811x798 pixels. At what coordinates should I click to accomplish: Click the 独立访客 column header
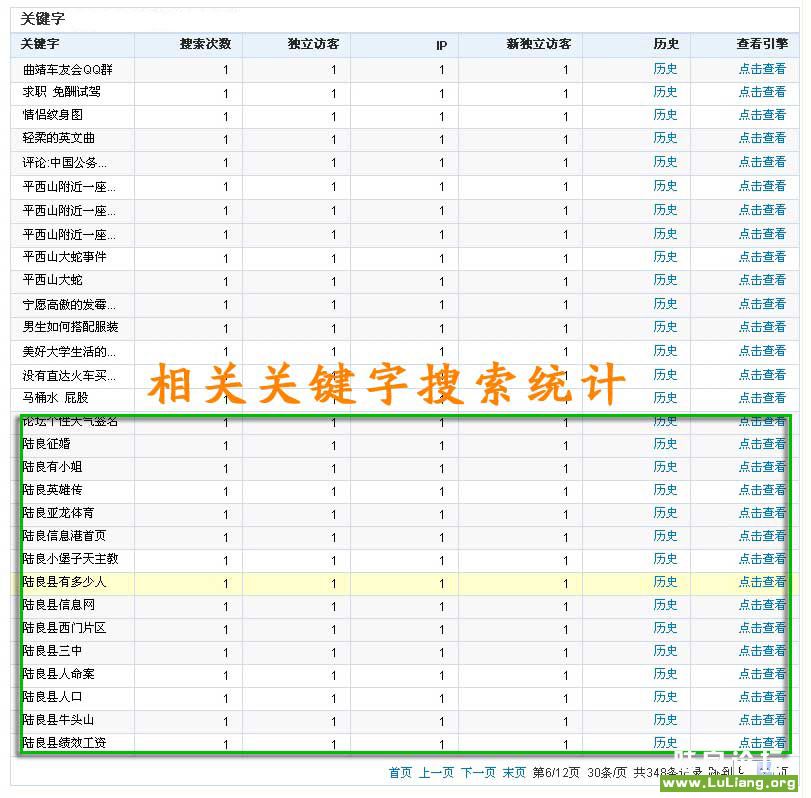(313, 45)
